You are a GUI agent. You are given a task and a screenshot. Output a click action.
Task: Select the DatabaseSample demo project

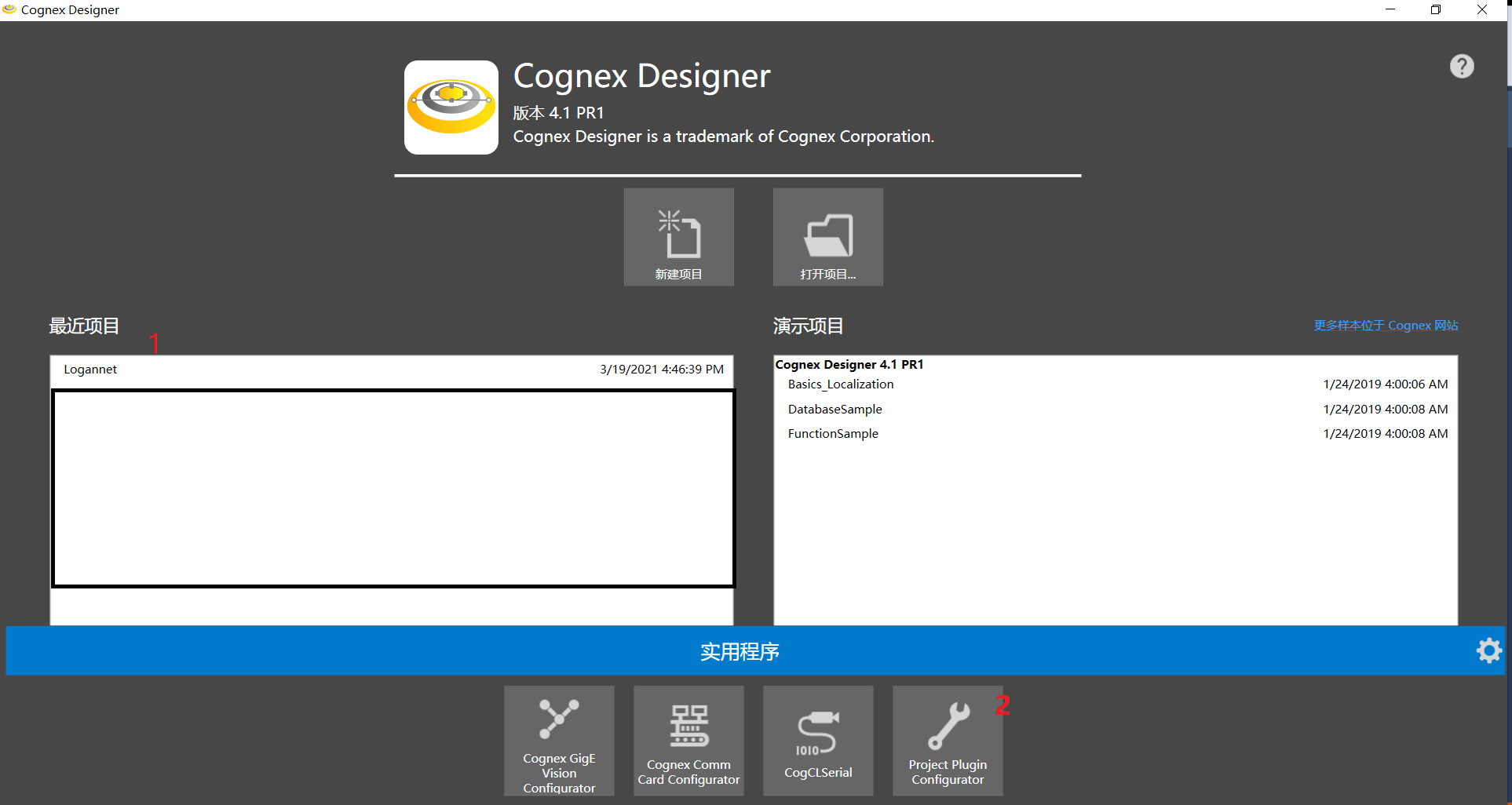pos(1116,410)
